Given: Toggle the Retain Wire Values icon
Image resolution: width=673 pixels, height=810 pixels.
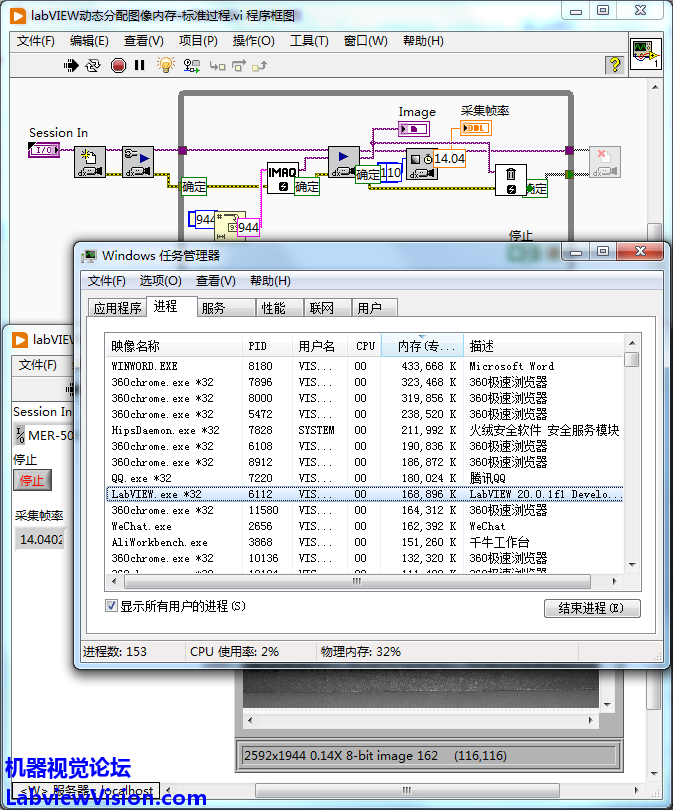Looking at the screenshot, I should pyautogui.click(x=192, y=66).
